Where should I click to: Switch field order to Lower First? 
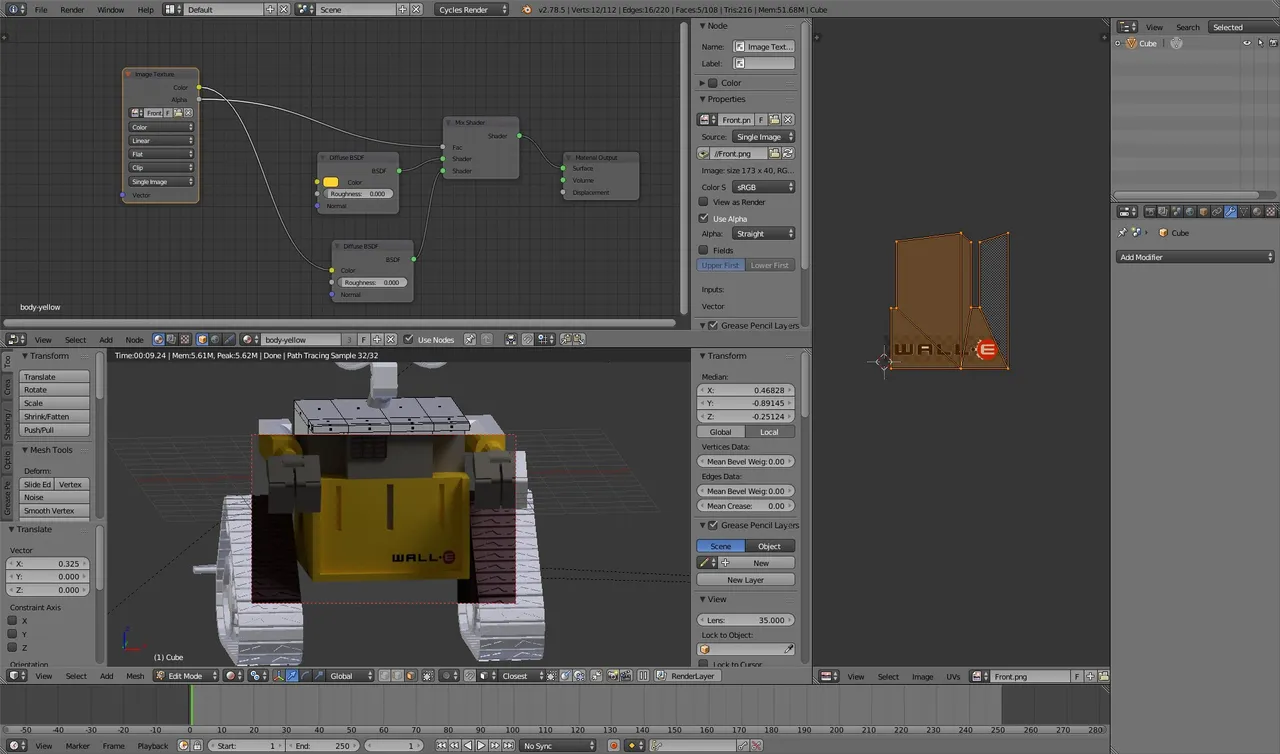pos(770,265)
